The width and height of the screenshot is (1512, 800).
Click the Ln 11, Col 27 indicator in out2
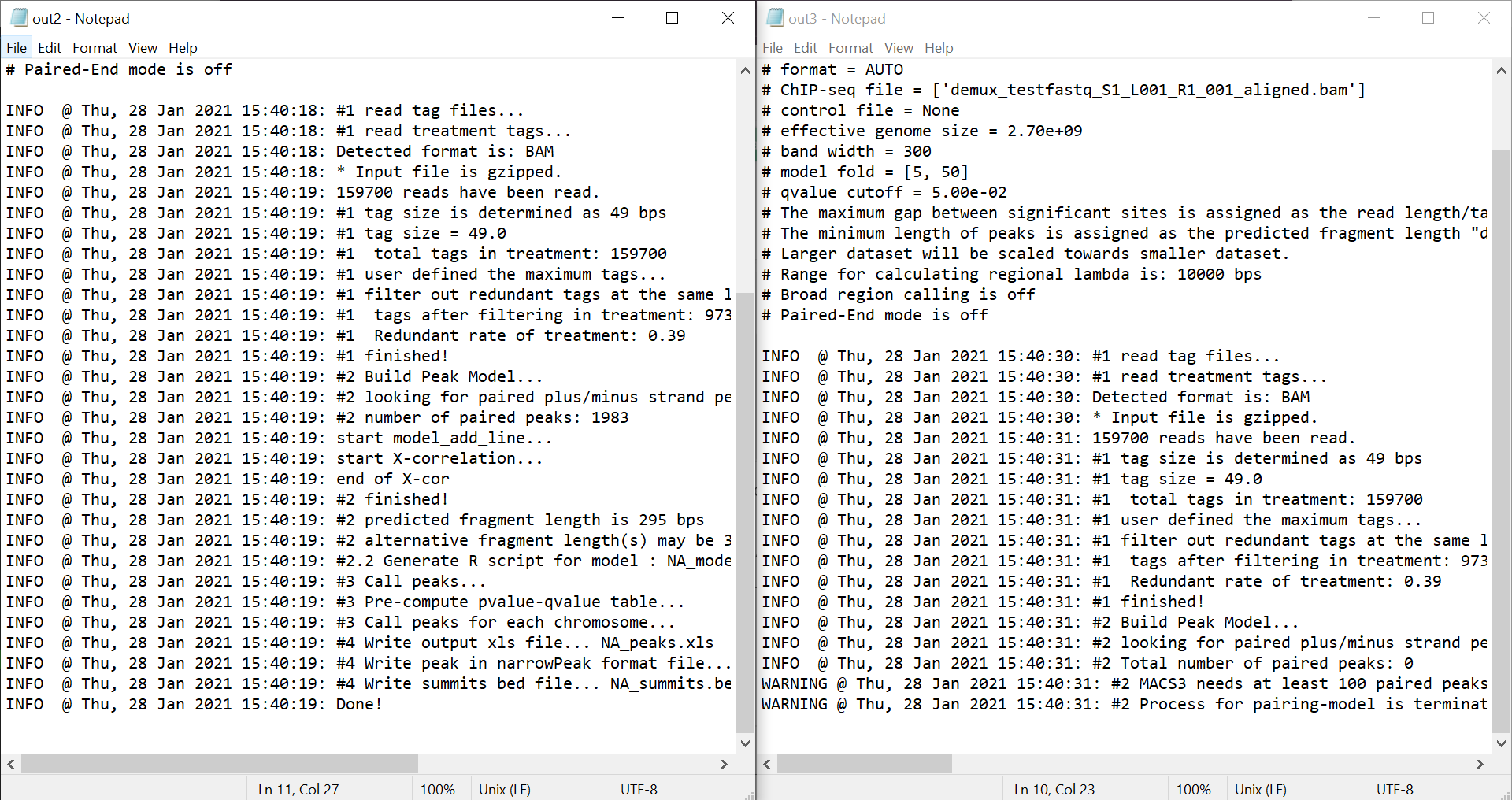(x=298, y=788)
